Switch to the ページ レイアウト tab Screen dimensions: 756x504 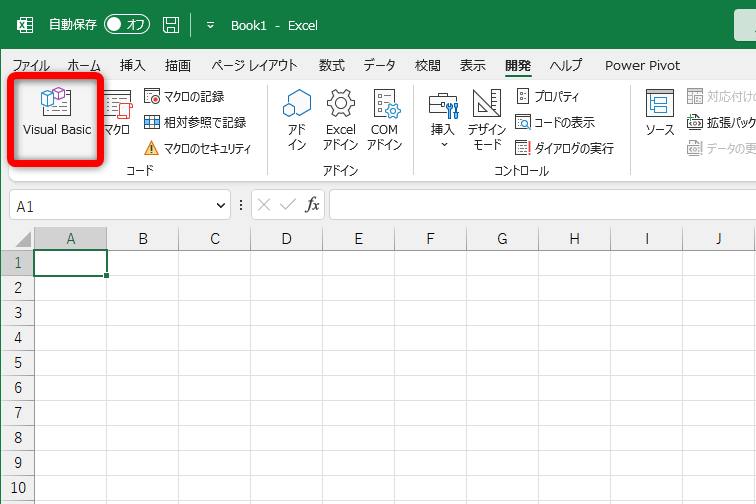click(254, 65)
